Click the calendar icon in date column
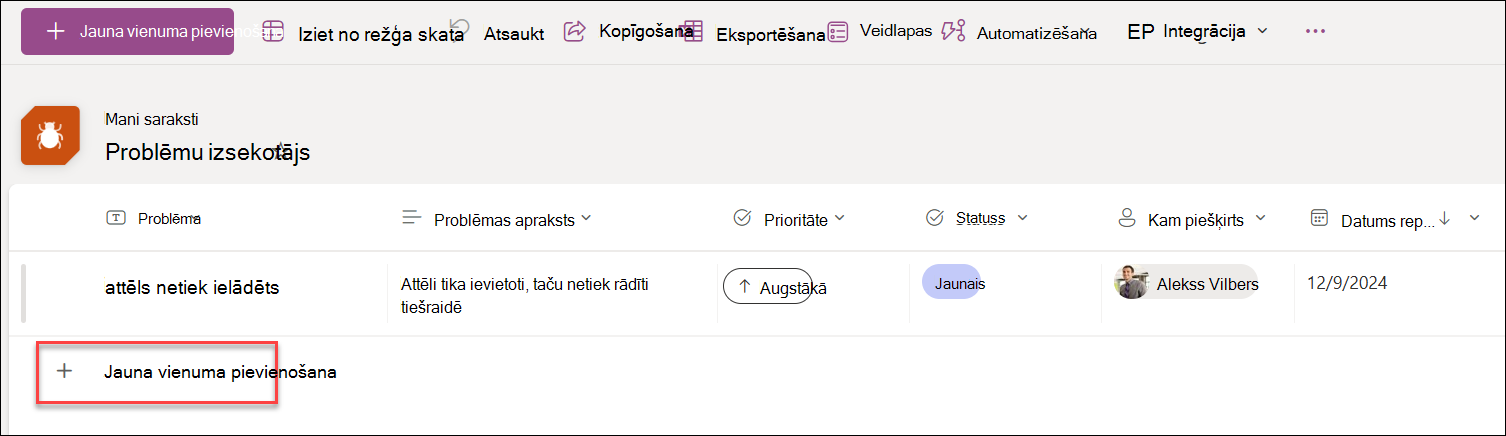 (x=1319, y=217)
